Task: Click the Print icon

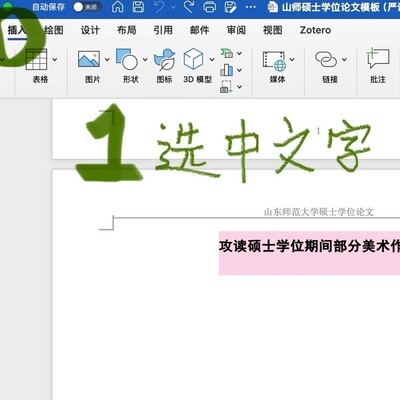Action: (x=209, y=7)
